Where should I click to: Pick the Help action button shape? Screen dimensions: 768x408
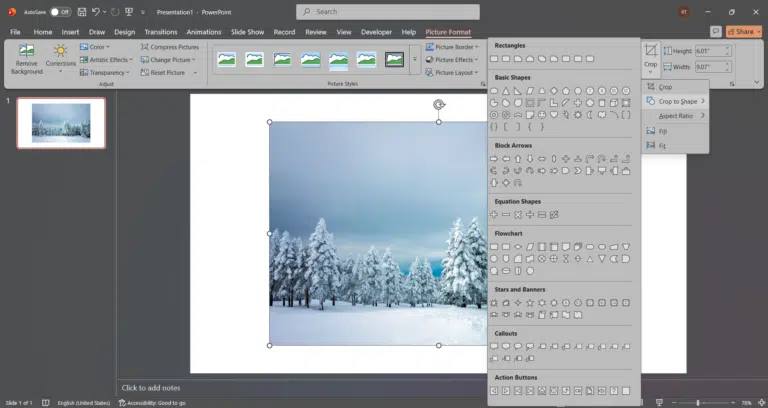pyautogui.click(x=614, y=390)
